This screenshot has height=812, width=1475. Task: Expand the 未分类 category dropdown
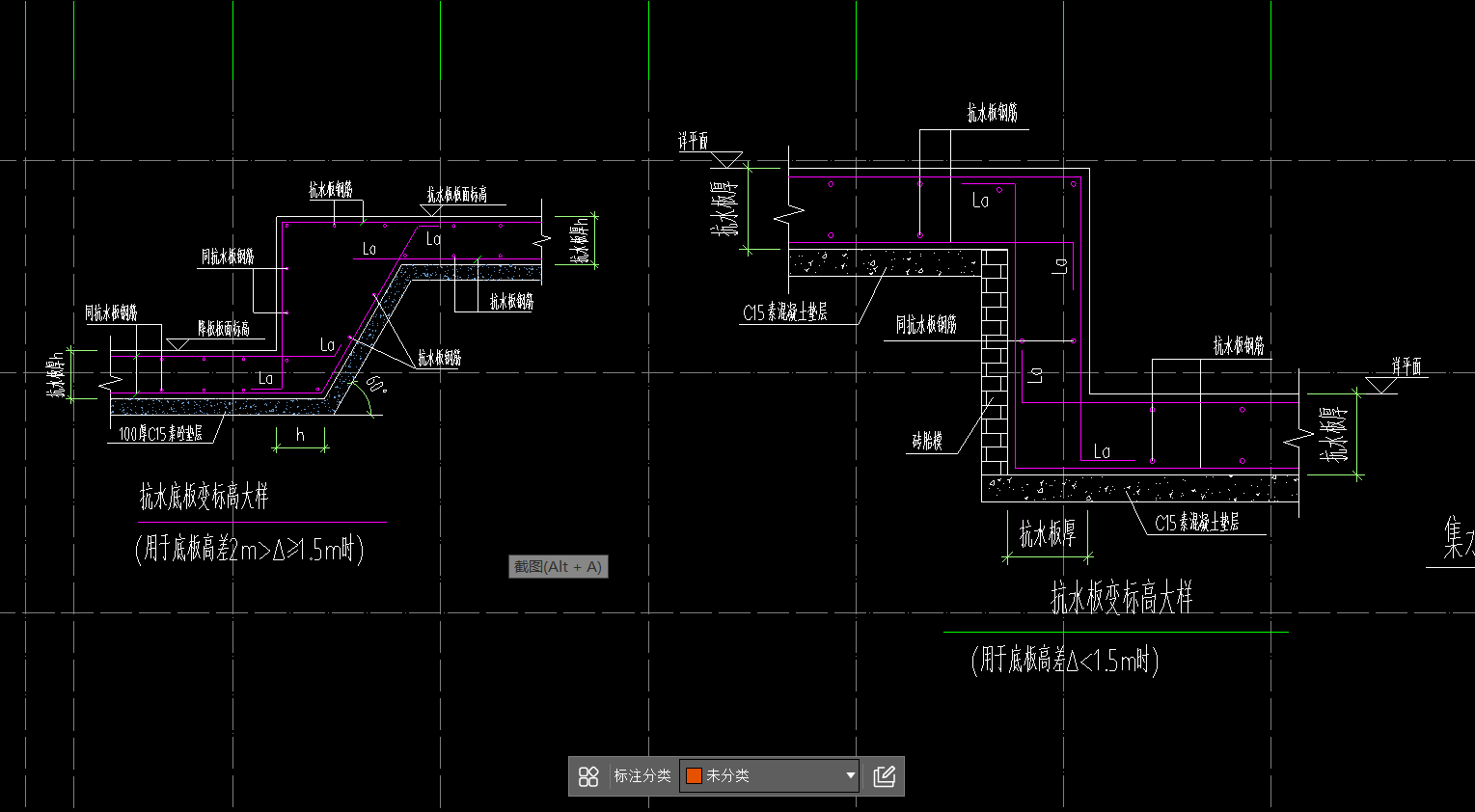(x=769, y=776)
